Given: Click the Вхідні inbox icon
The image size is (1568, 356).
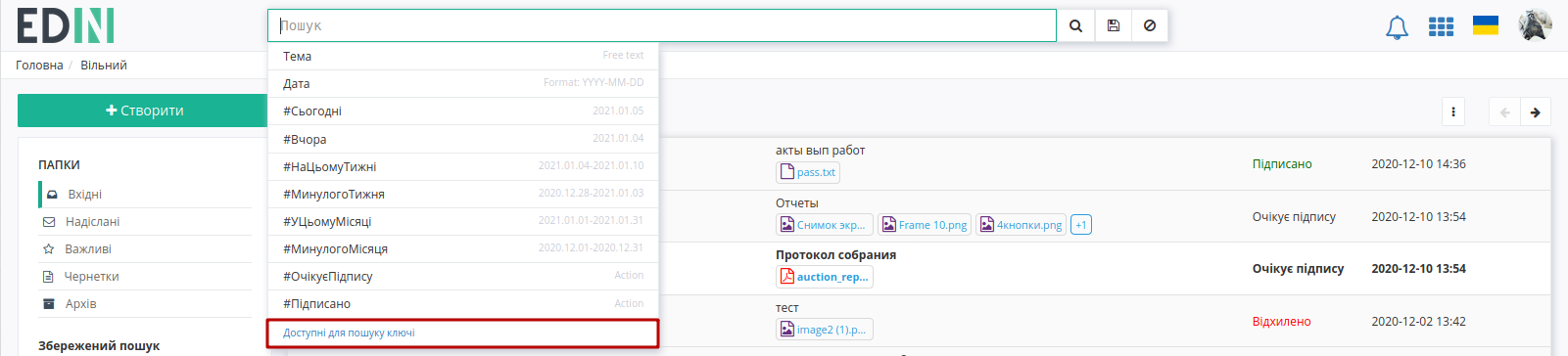Looking at the screenshot, I should click(52, 195).
